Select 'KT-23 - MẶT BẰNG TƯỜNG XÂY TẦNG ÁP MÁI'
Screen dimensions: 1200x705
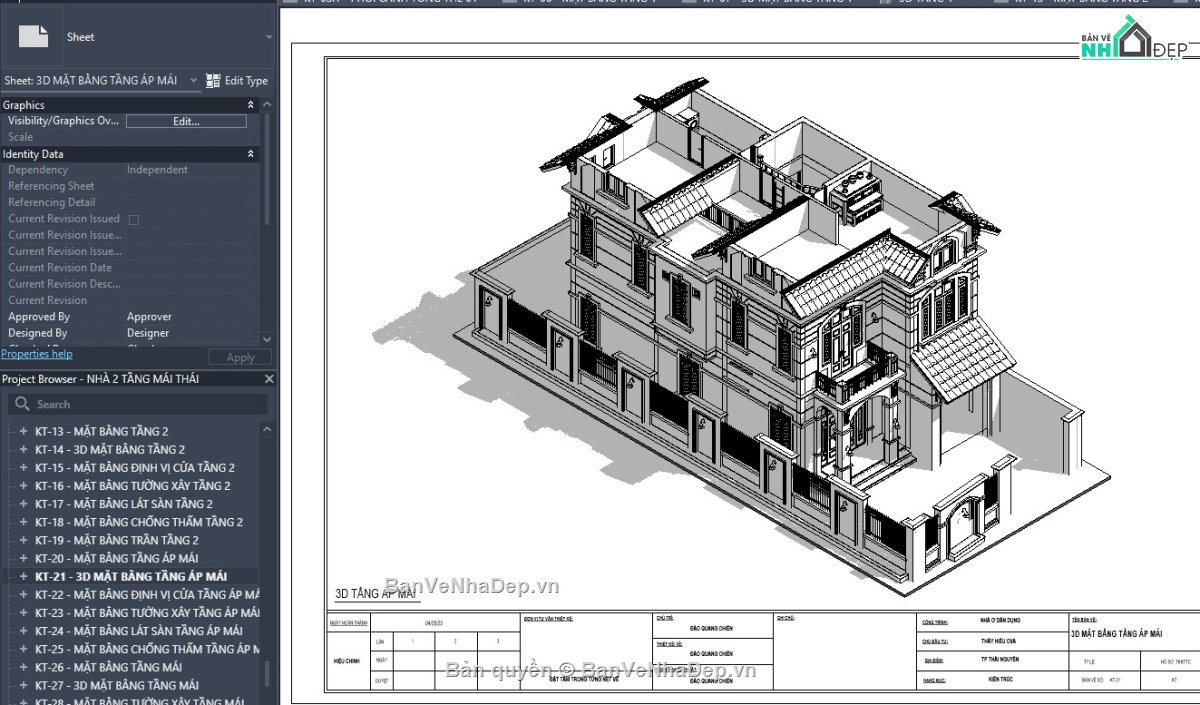pyautogui.click(x=147, y=613)
